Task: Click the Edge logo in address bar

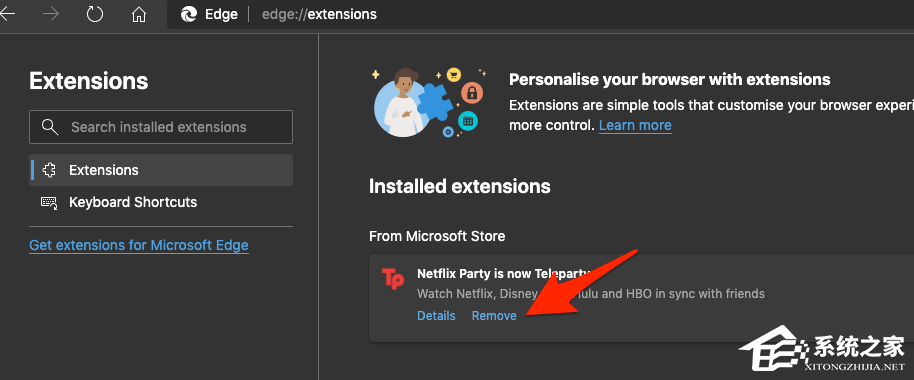Action: point(189,14)
